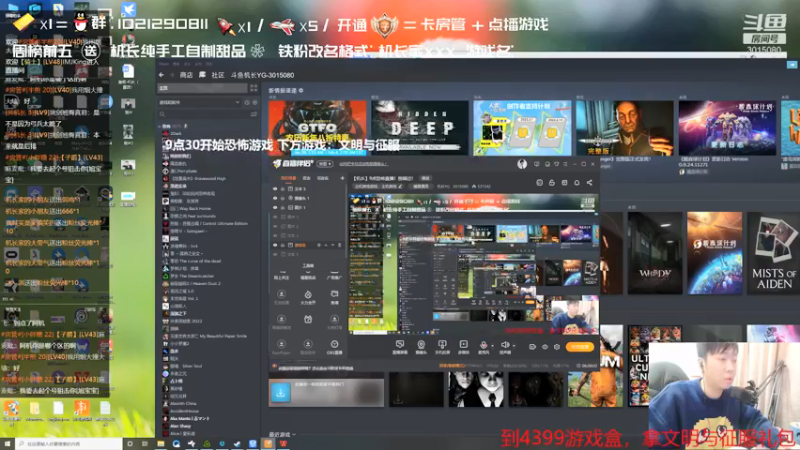
Task: Toggle lock on highlighted orange source row
Action: point(283,245)
